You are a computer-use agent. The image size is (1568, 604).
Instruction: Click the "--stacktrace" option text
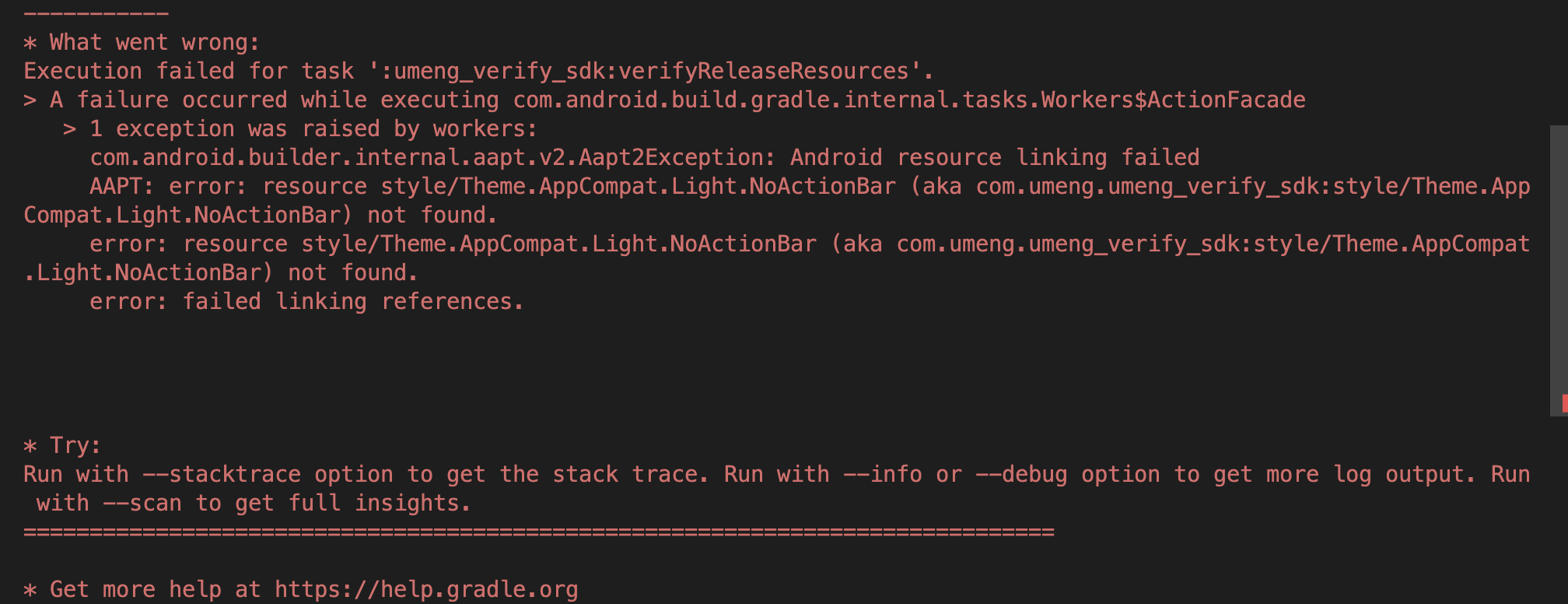(221, 474)
